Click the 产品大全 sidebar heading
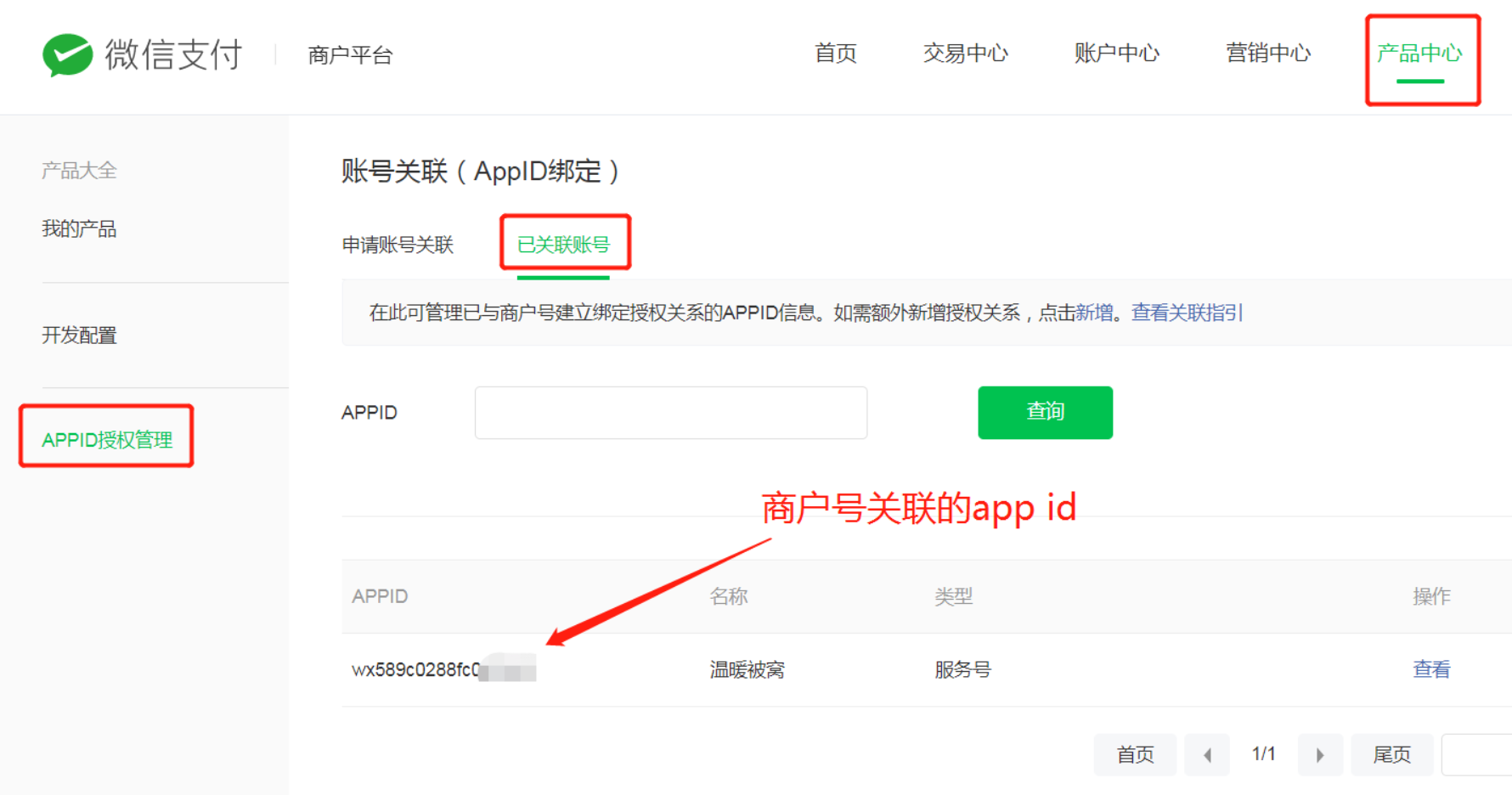The width and height of the screenshot is (1512, 795). pyautogui.click(x=79, y=171)
